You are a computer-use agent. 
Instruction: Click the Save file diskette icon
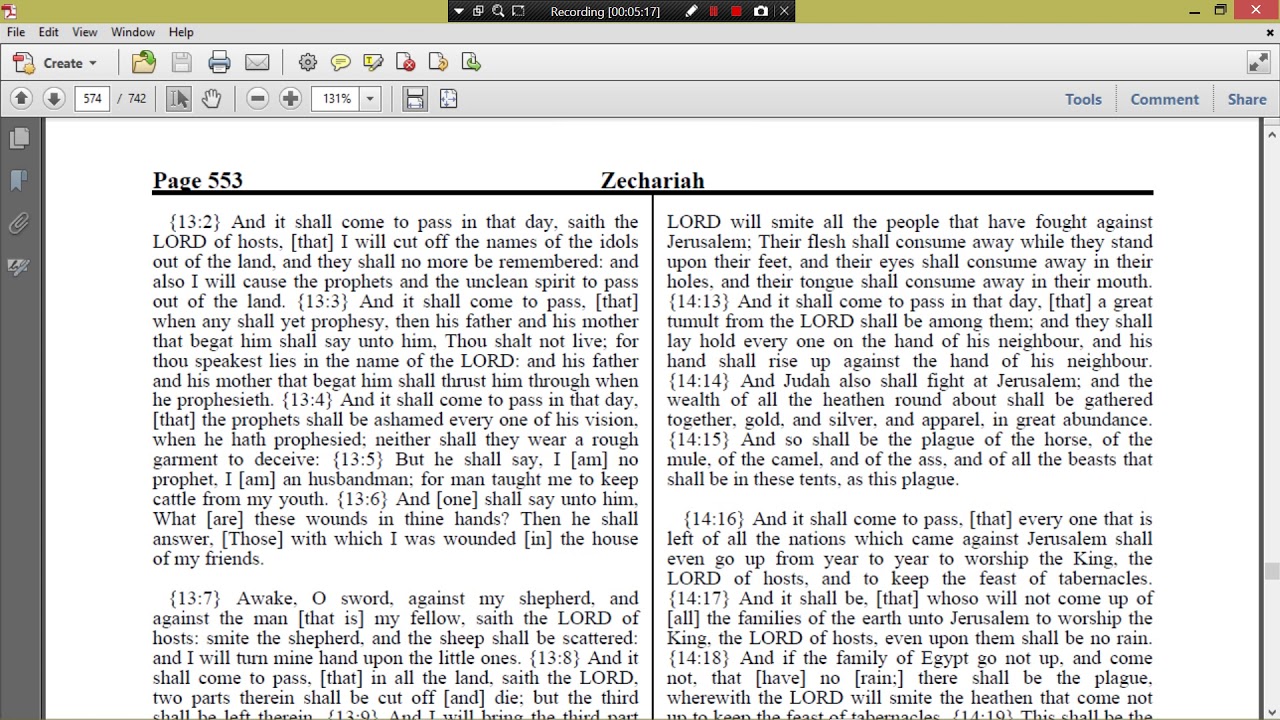coord(181,63)
